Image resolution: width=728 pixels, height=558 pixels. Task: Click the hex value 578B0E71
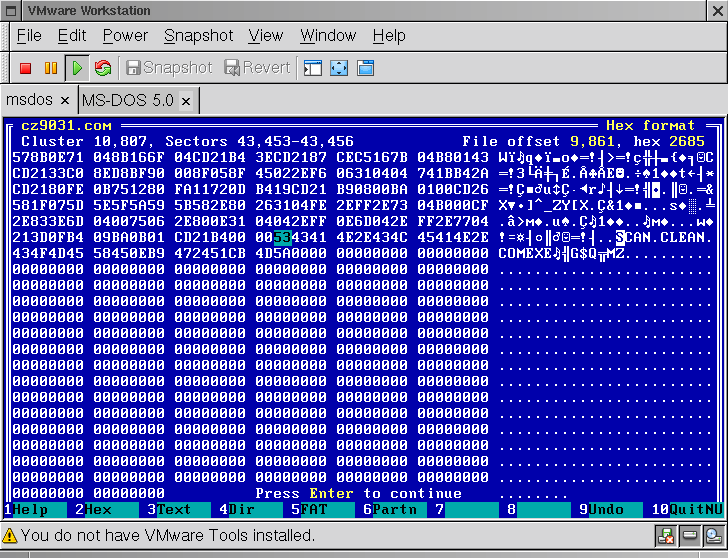[48, 157]
